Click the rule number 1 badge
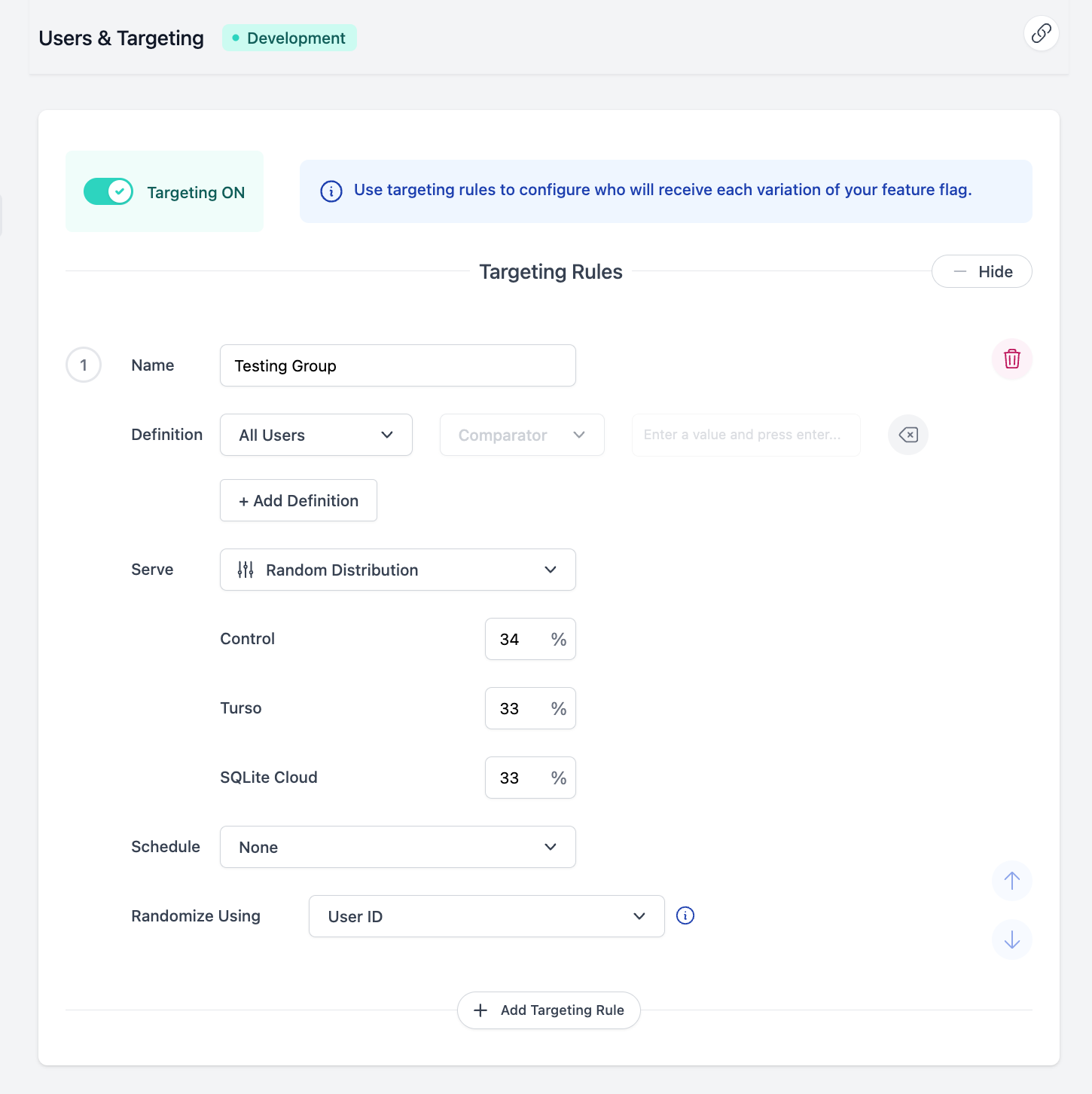This screenshot has width=1092, height=1094. pyautogui.click(x=84, y=365)
